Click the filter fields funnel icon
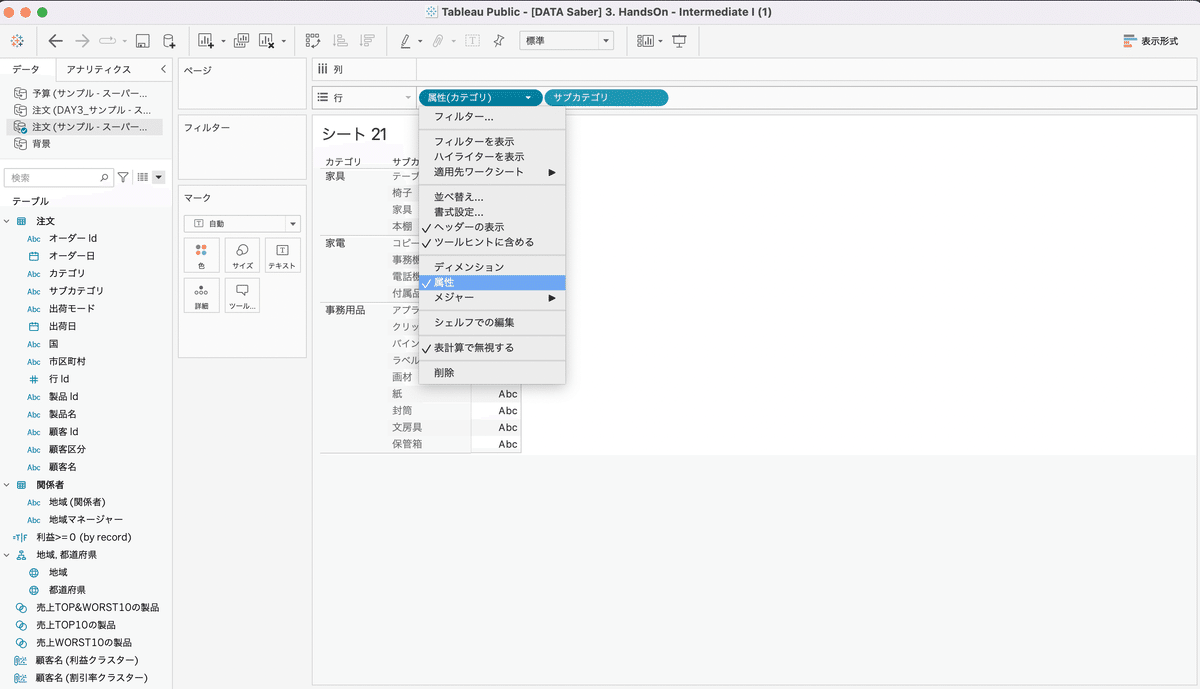Screen dimensions: 1200x689 (124, 177)
